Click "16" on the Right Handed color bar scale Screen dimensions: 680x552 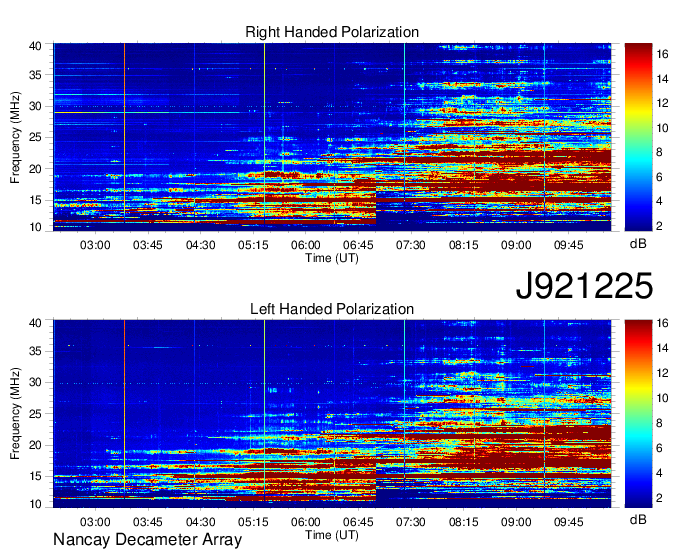coord(662,54)
